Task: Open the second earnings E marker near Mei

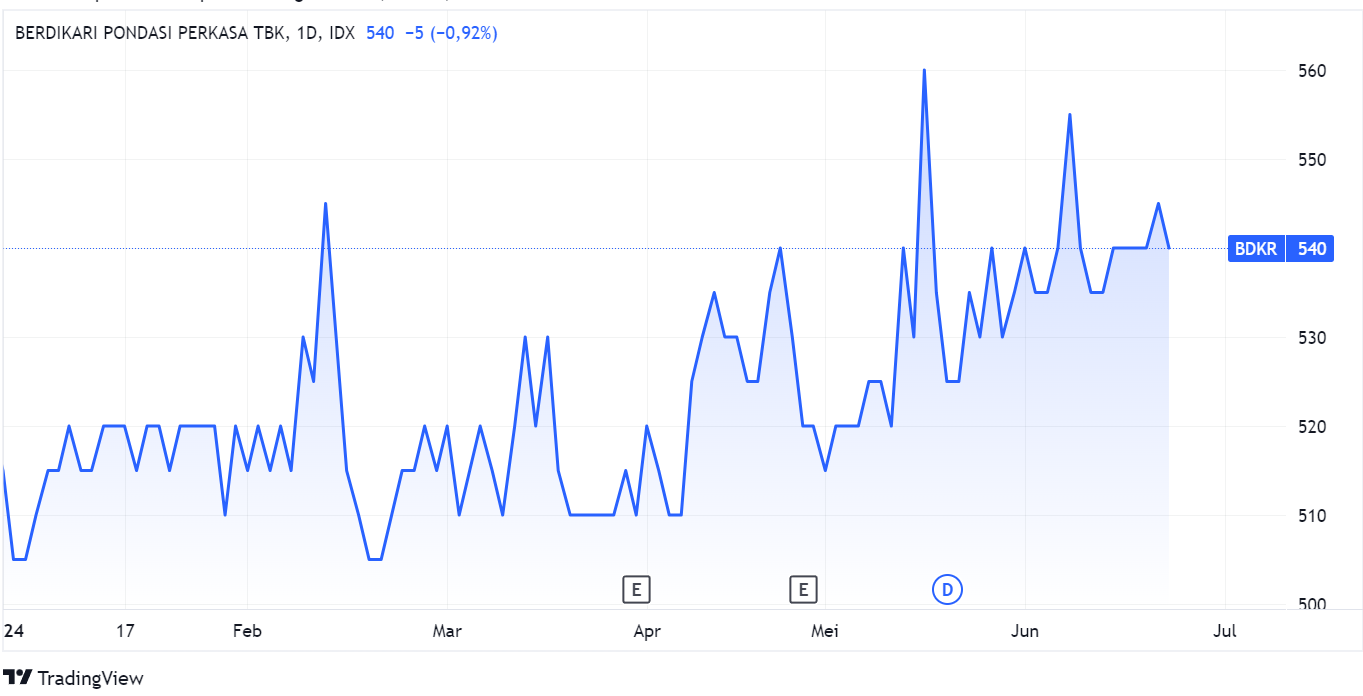Action: (x=803, y=590)
